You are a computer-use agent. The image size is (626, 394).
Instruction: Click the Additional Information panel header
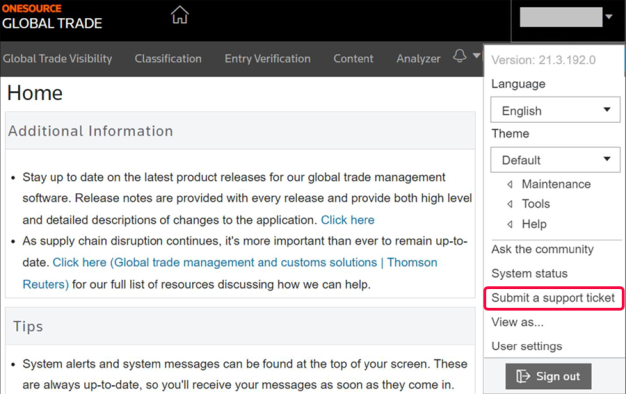pyautogui.click(x=240, y=131)
